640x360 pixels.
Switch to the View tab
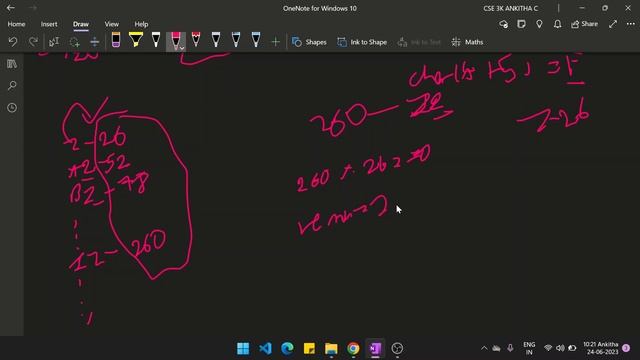point(111,24)
